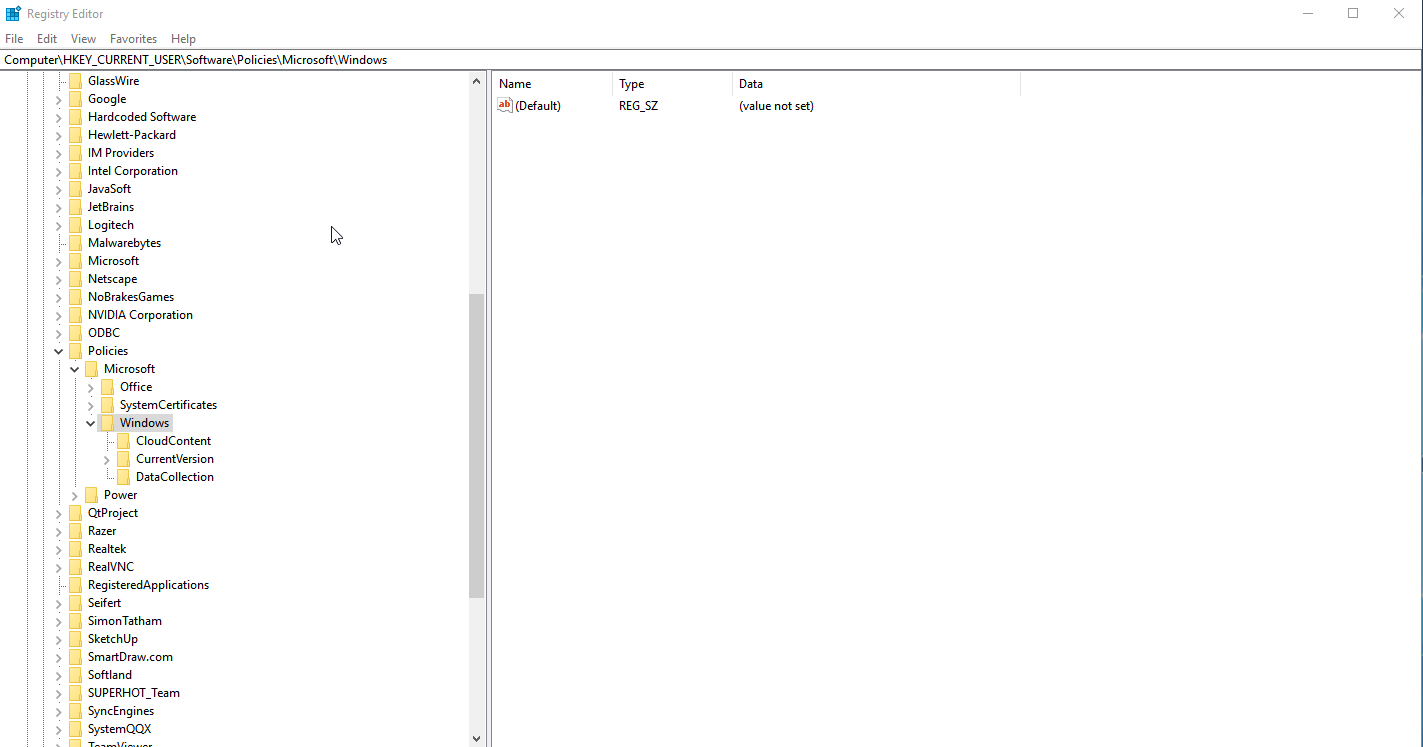Viewport: 1423px width, 747px height.
Task: Click the Malwarebytes folder icon
Action: [75, 243]
